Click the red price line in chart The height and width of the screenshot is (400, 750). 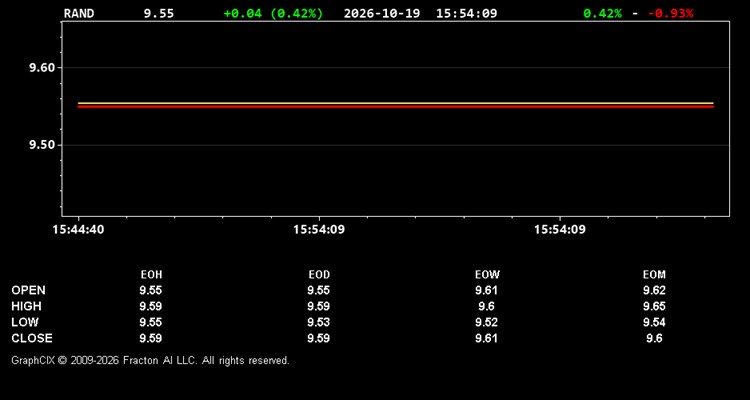[396, 106]
